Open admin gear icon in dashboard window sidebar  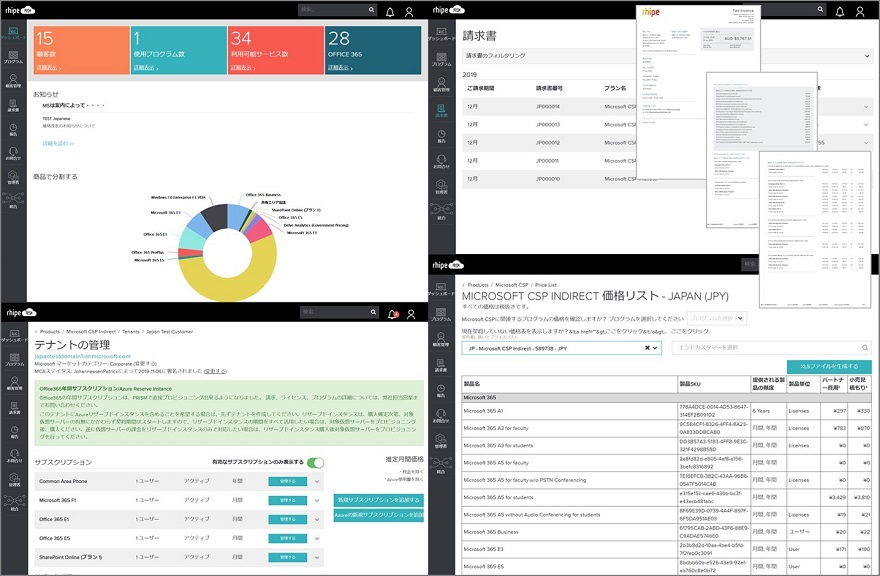[13, 177]
